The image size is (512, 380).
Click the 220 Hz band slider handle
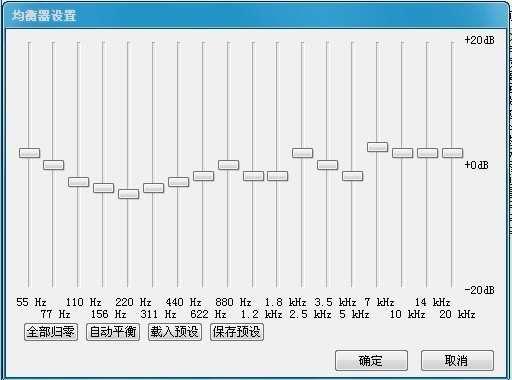[x=128, y=194]
